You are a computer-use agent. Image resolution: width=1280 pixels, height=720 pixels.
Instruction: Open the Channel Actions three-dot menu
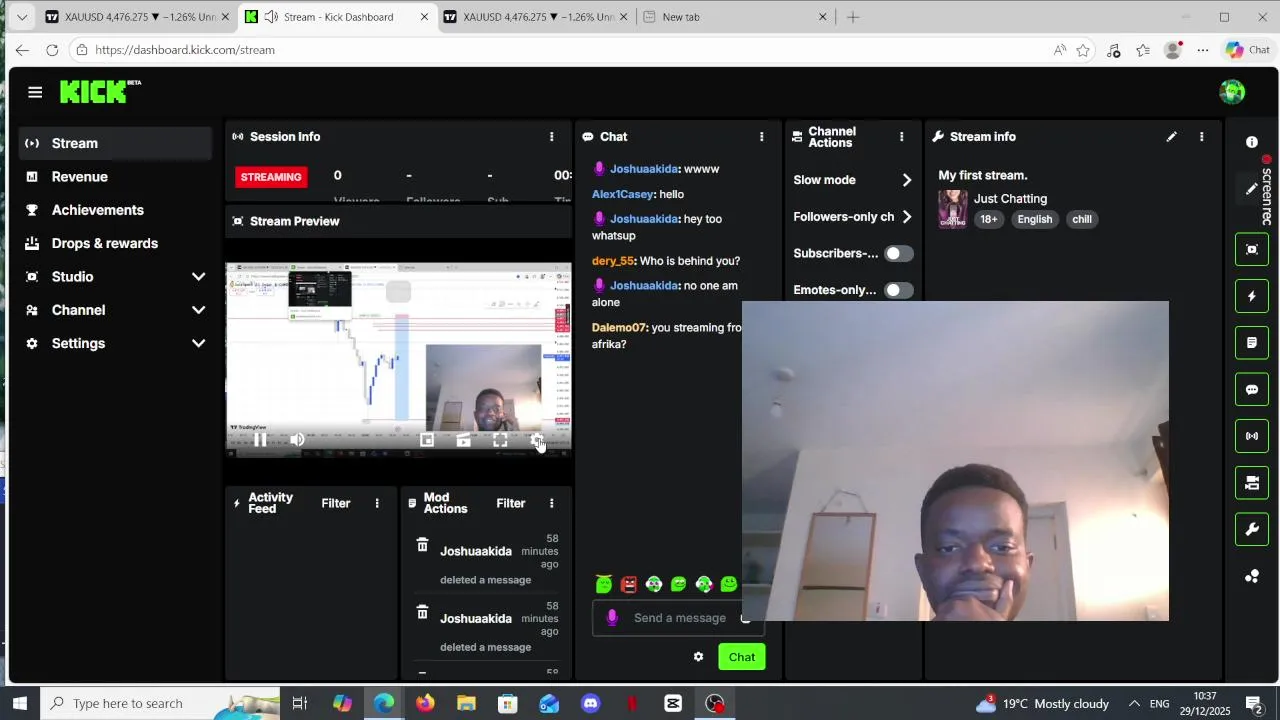click(901, 137)
